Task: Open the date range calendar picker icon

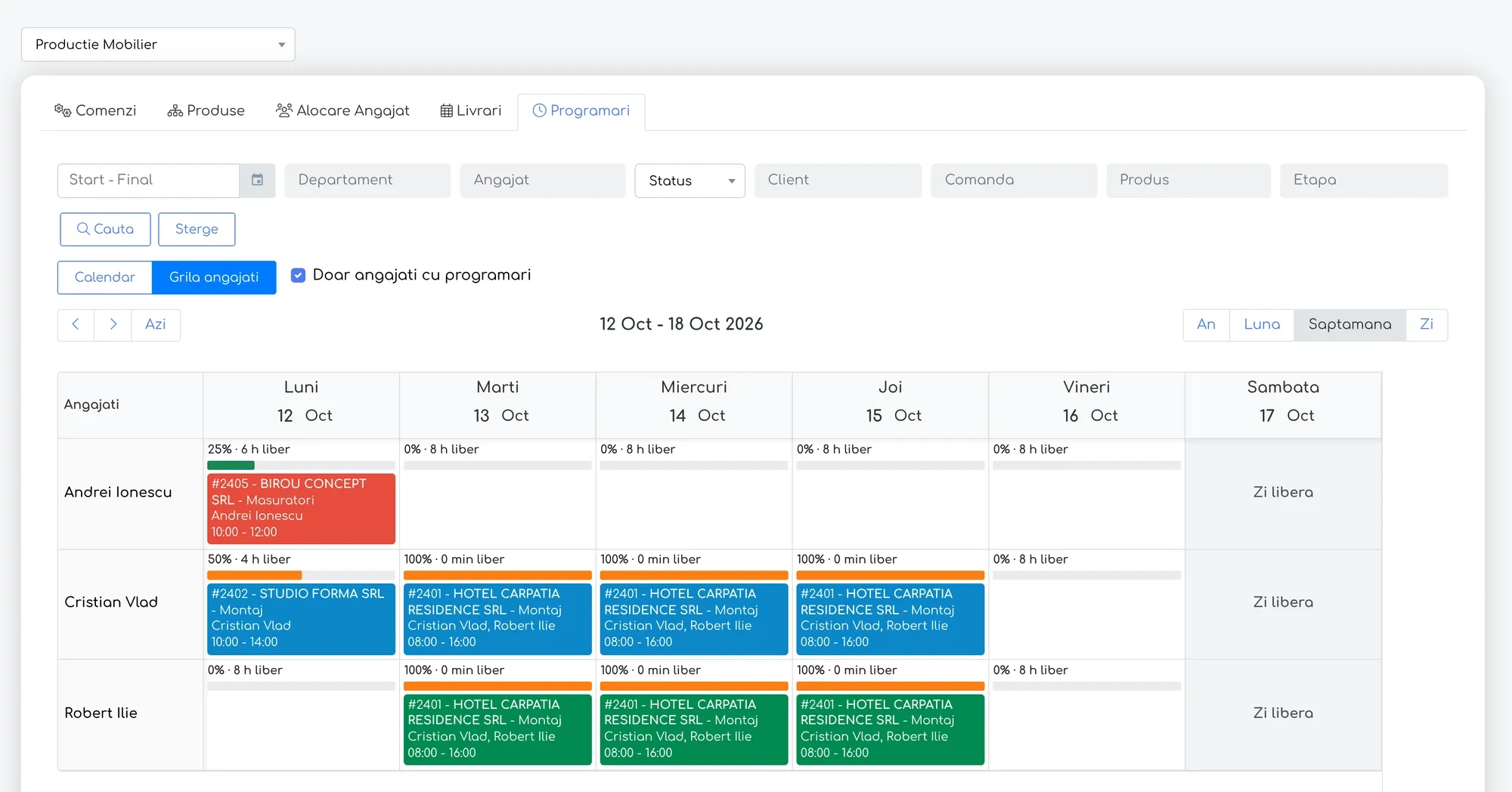Action: click(x=257, y=180)
